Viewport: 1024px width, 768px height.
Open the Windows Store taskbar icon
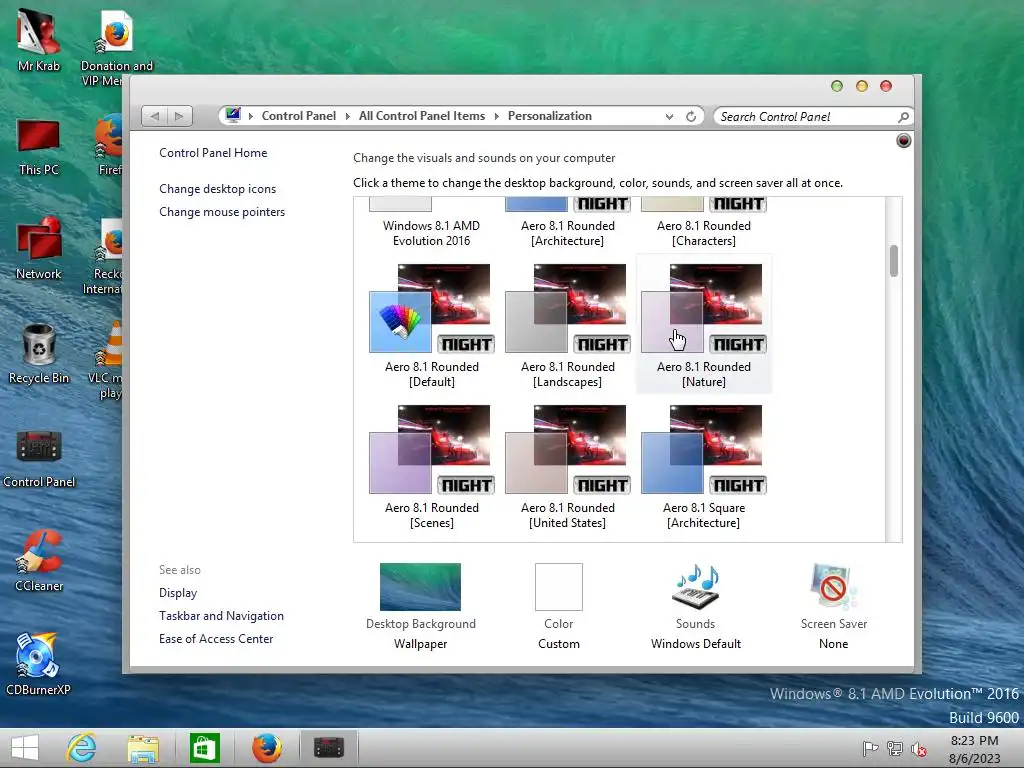coord(204,748)
